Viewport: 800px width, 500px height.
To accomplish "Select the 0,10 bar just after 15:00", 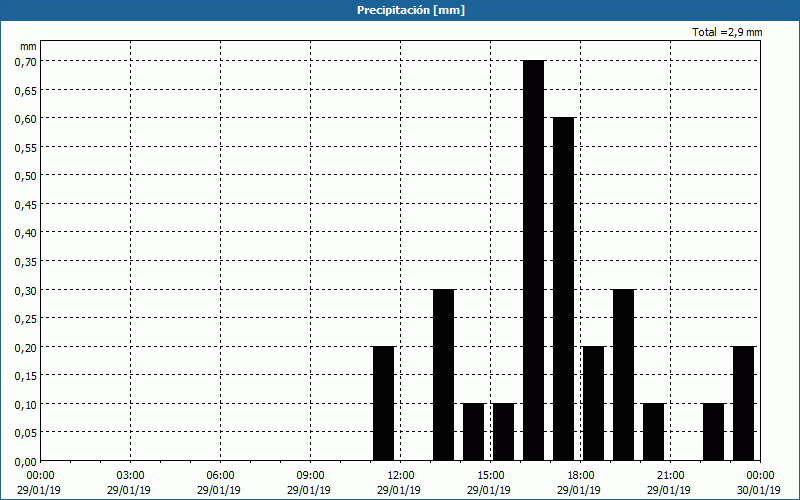I will coord(504,432).
